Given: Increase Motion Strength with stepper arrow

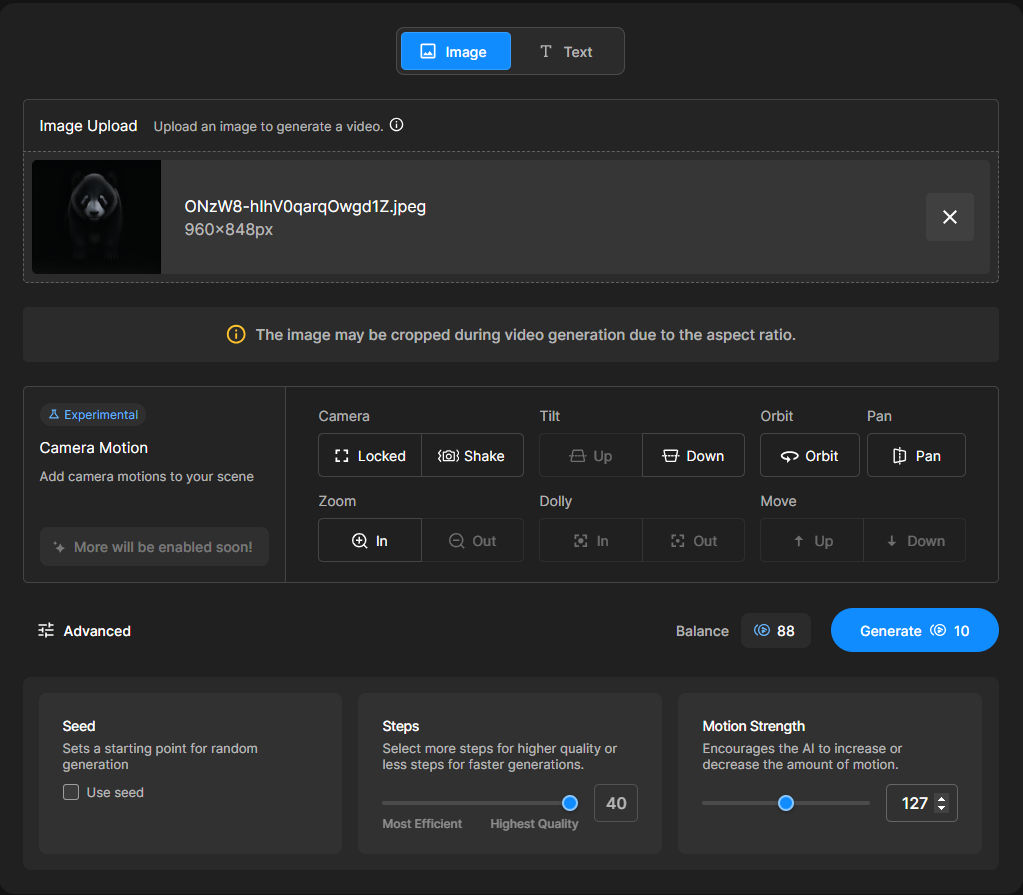Looking at the screenshot, I should (x=941, y=798).
